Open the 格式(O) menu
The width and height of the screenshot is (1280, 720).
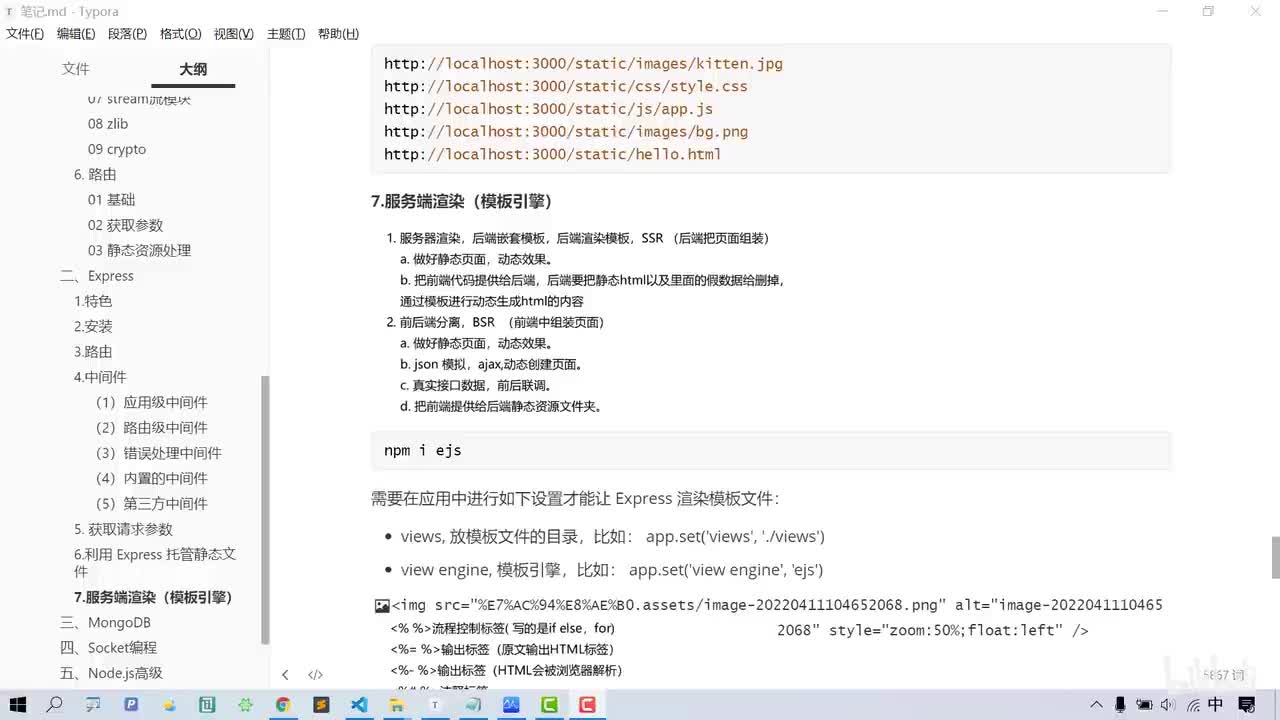pyautogui.click(x=180, y=34)
